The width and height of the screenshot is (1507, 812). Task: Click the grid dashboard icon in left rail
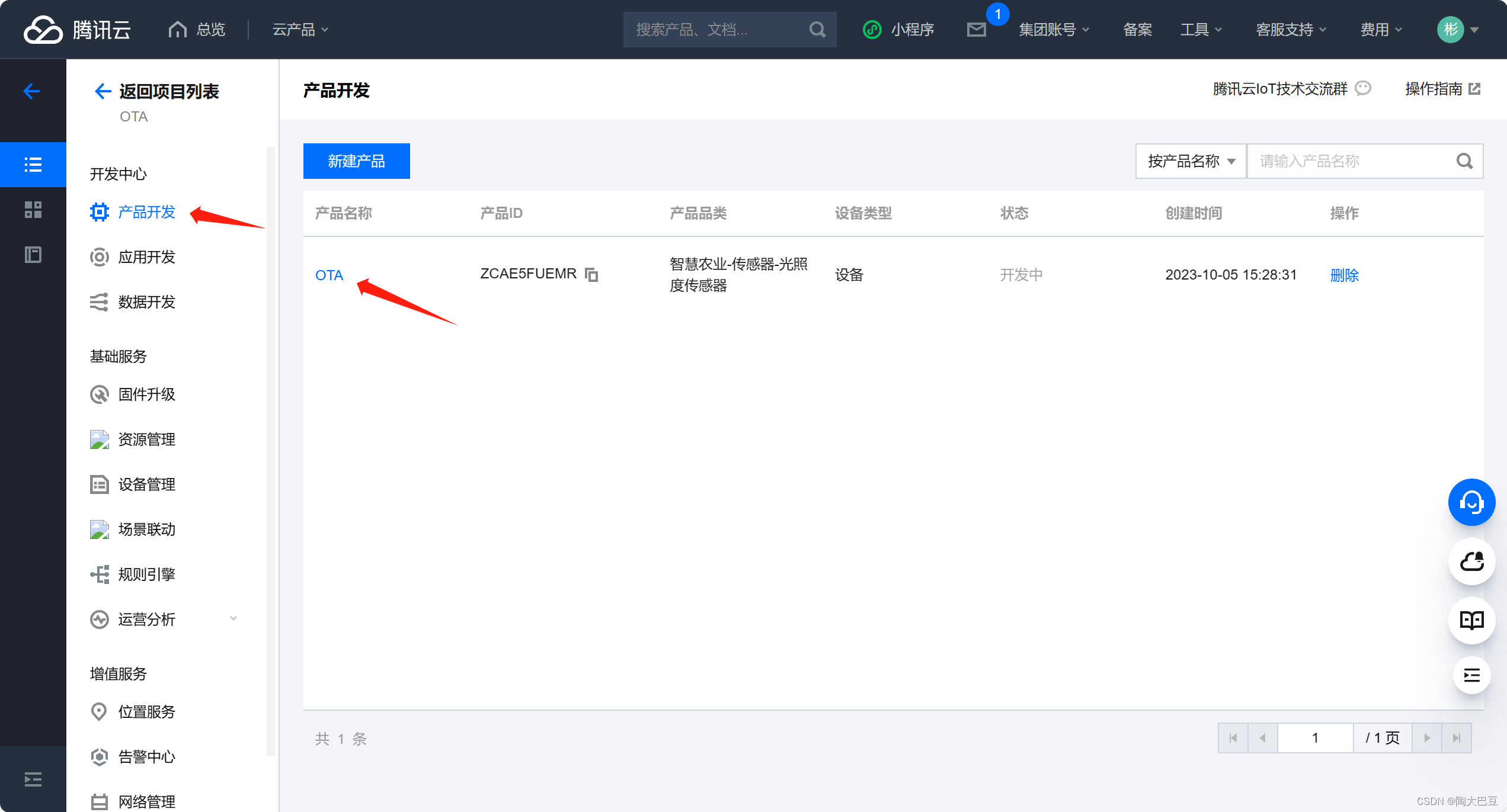[33, 210]
